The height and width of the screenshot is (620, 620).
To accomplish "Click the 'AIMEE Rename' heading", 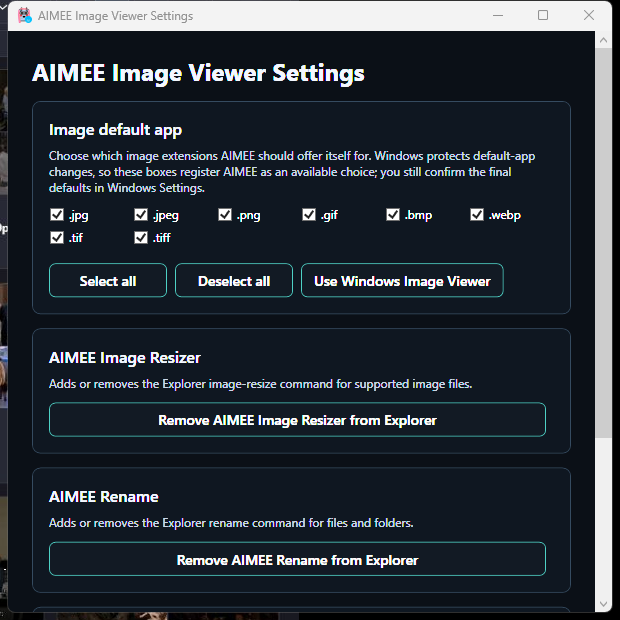I will coord(104,497).
